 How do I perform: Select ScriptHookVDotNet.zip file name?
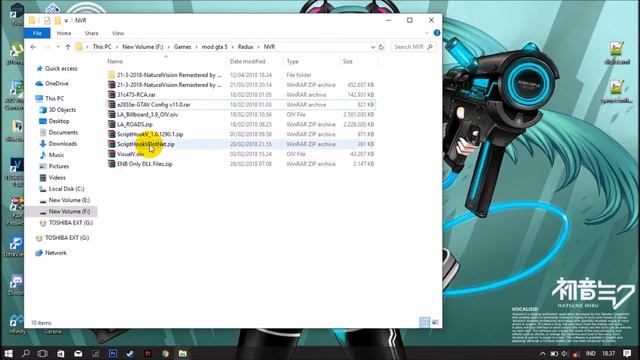point(146,144)
